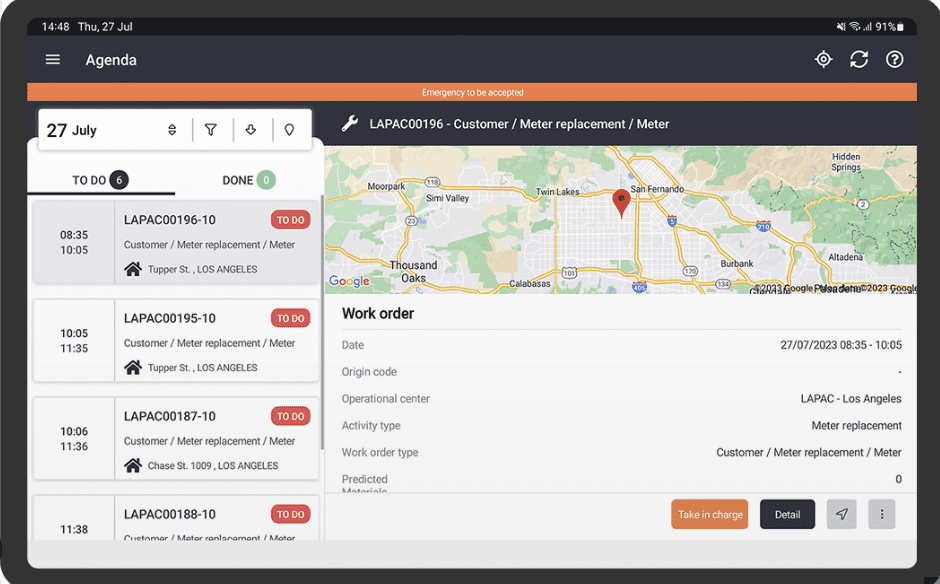940x584 pixels.
Task: Open the three-dot overflow menu
Action: click(x=881, y=514)
